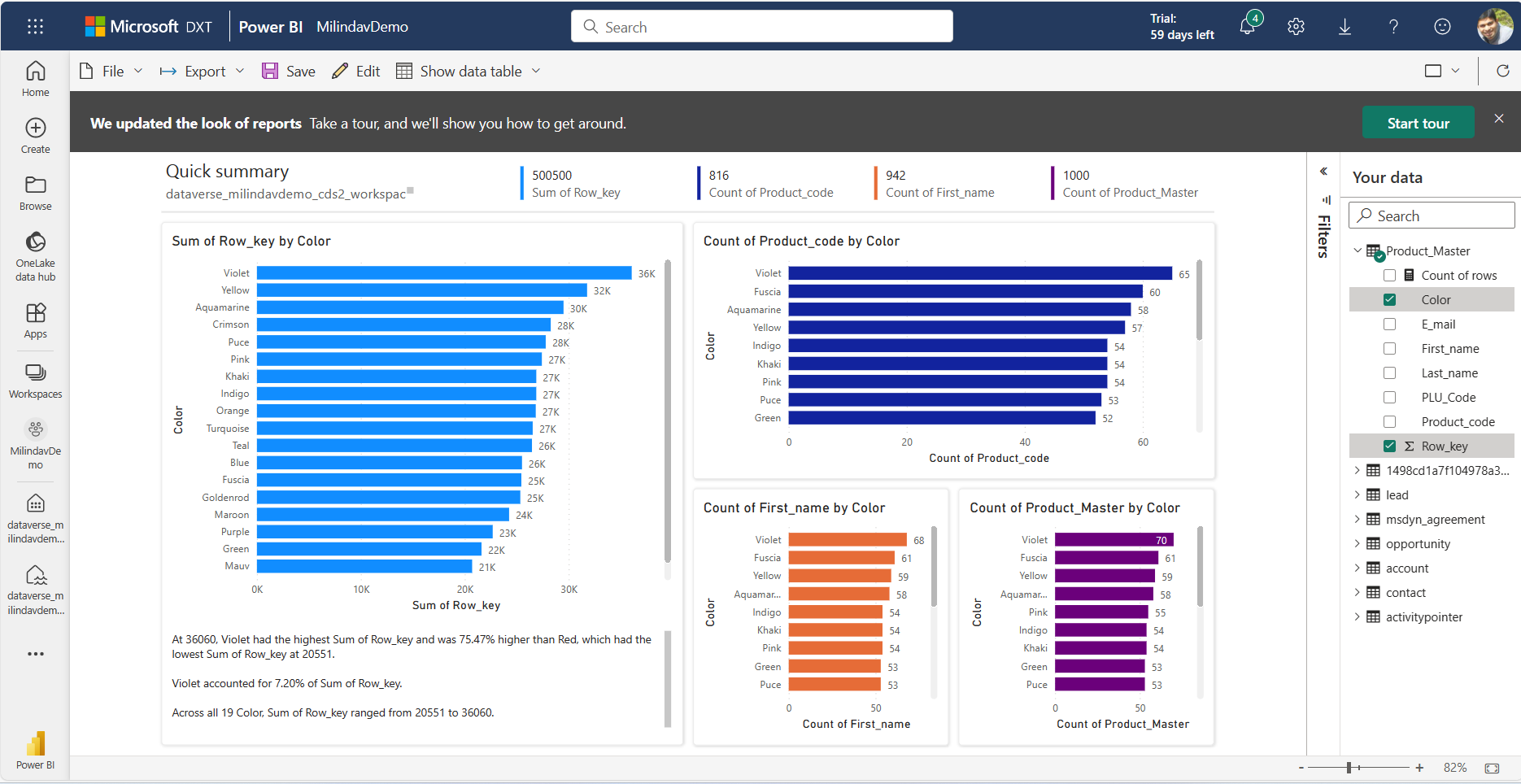
Task: Open the Show data table menu
Action: (x=469, y=71)
